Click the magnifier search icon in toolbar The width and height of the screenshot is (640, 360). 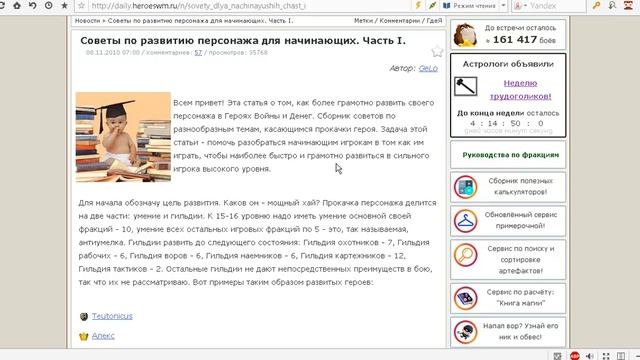[612, 6]
